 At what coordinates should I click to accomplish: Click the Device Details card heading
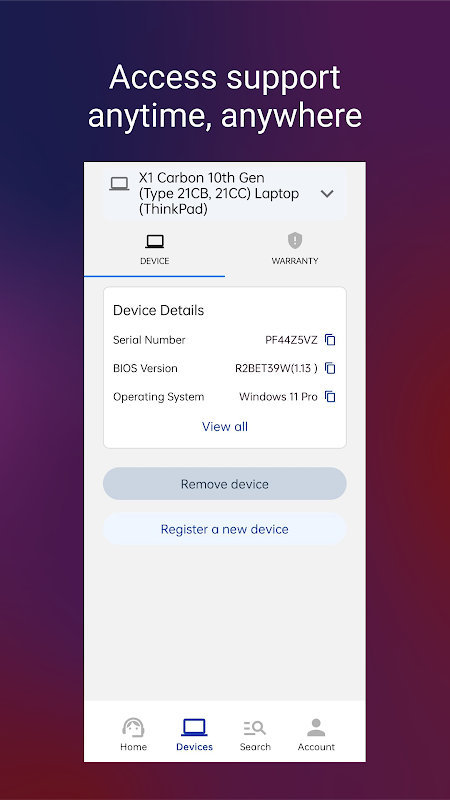[159, 310]
